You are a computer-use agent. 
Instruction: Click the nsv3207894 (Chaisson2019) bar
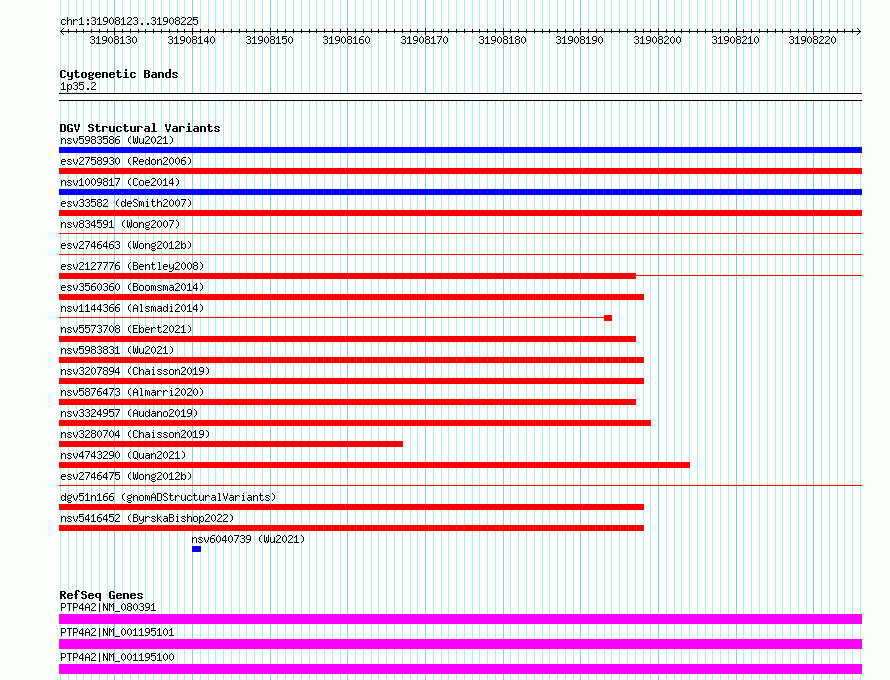coord(351,381)
